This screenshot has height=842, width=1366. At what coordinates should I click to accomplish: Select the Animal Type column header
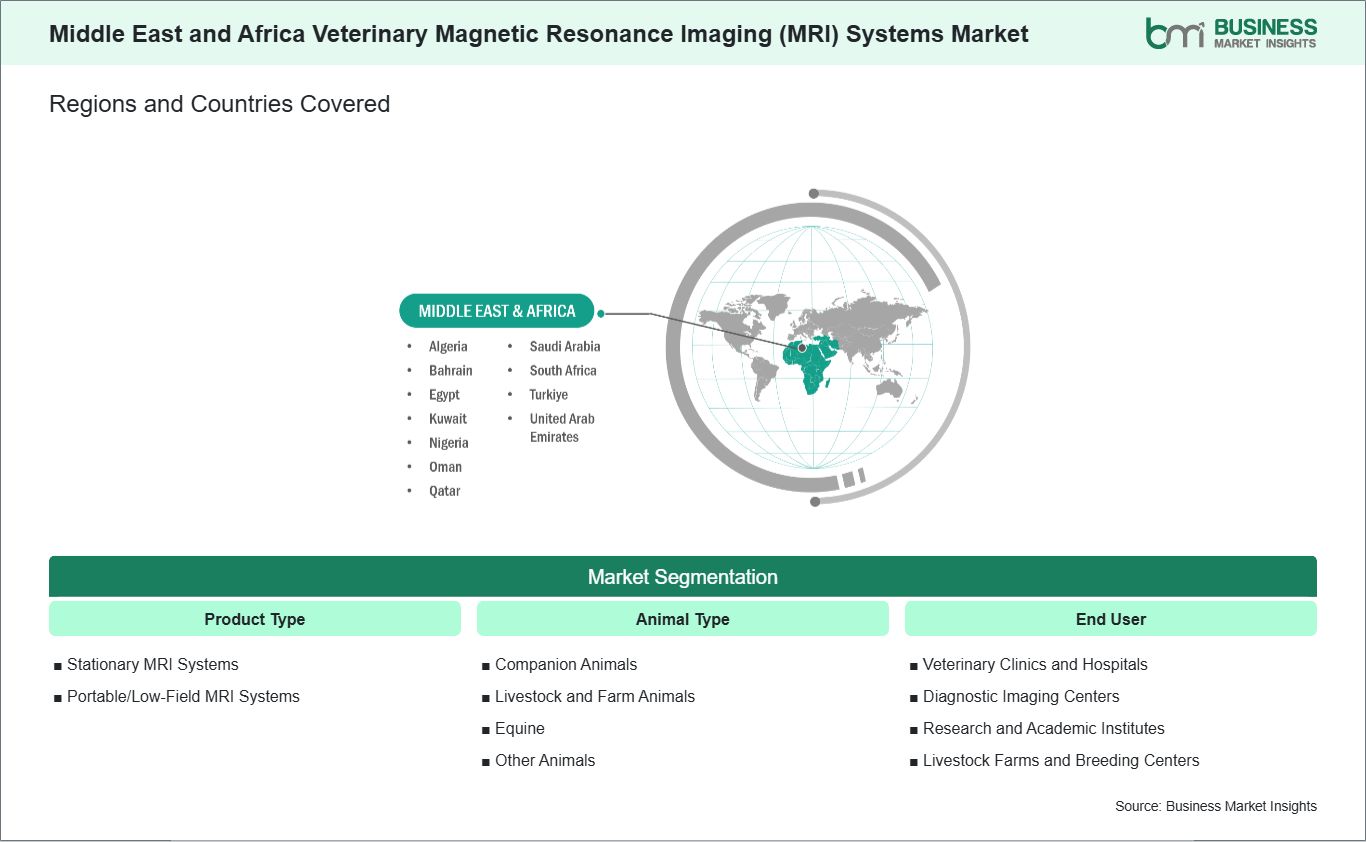pyautogui.click(x=683, y=619)
